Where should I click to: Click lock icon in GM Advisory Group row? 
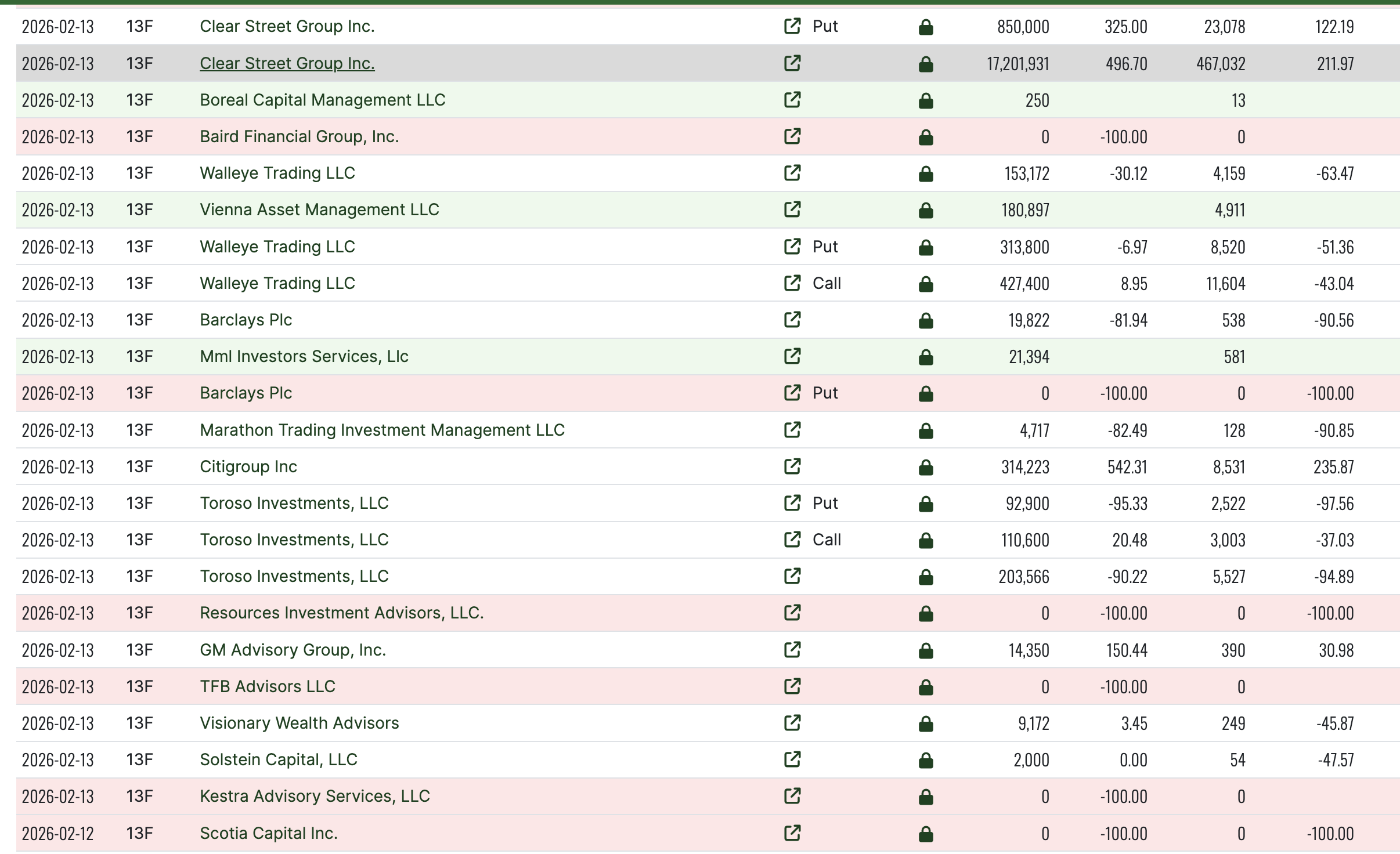coord(926,651)
